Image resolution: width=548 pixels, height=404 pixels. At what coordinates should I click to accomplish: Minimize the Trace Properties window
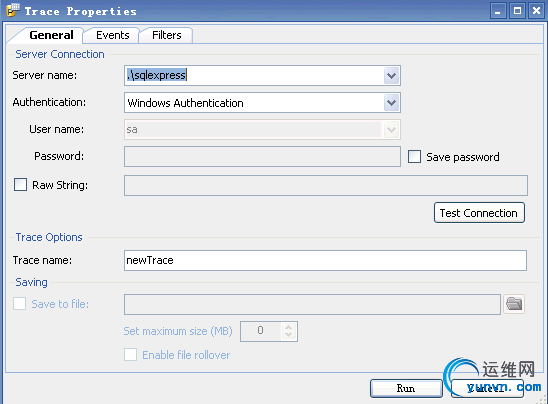click(498, 11)
